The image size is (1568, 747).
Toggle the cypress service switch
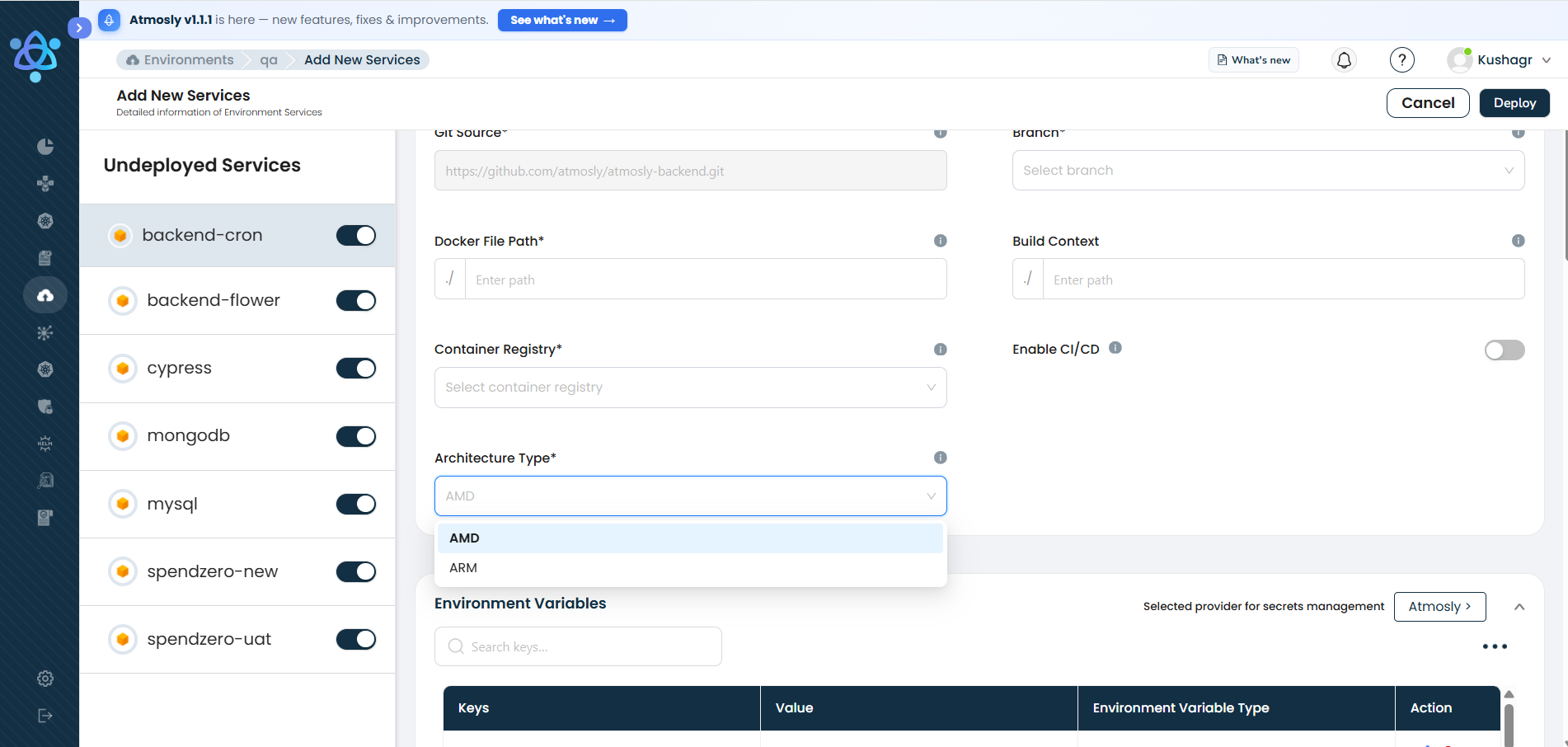[356, 369]
